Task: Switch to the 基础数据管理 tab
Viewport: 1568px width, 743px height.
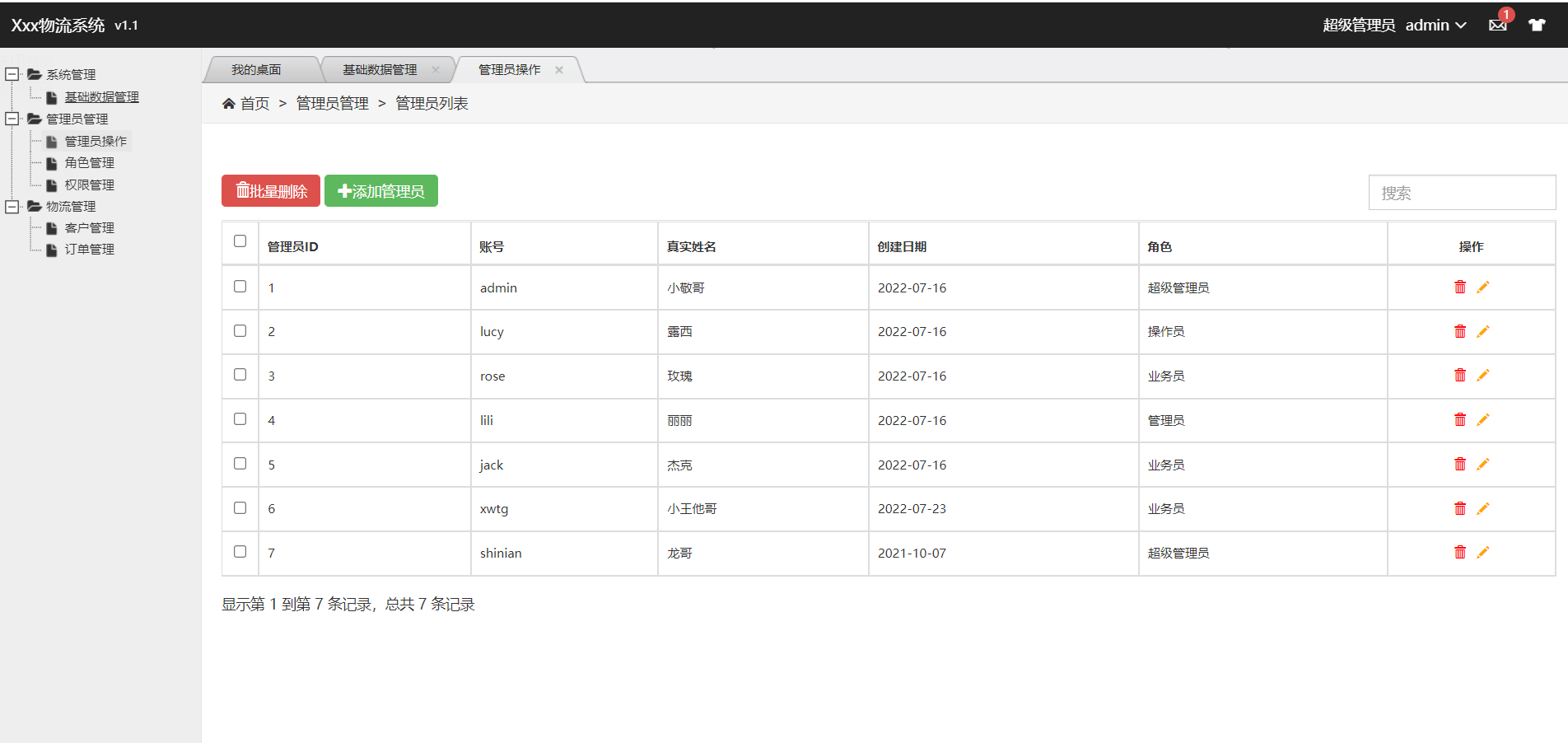Action: click(x=380, y=69)
